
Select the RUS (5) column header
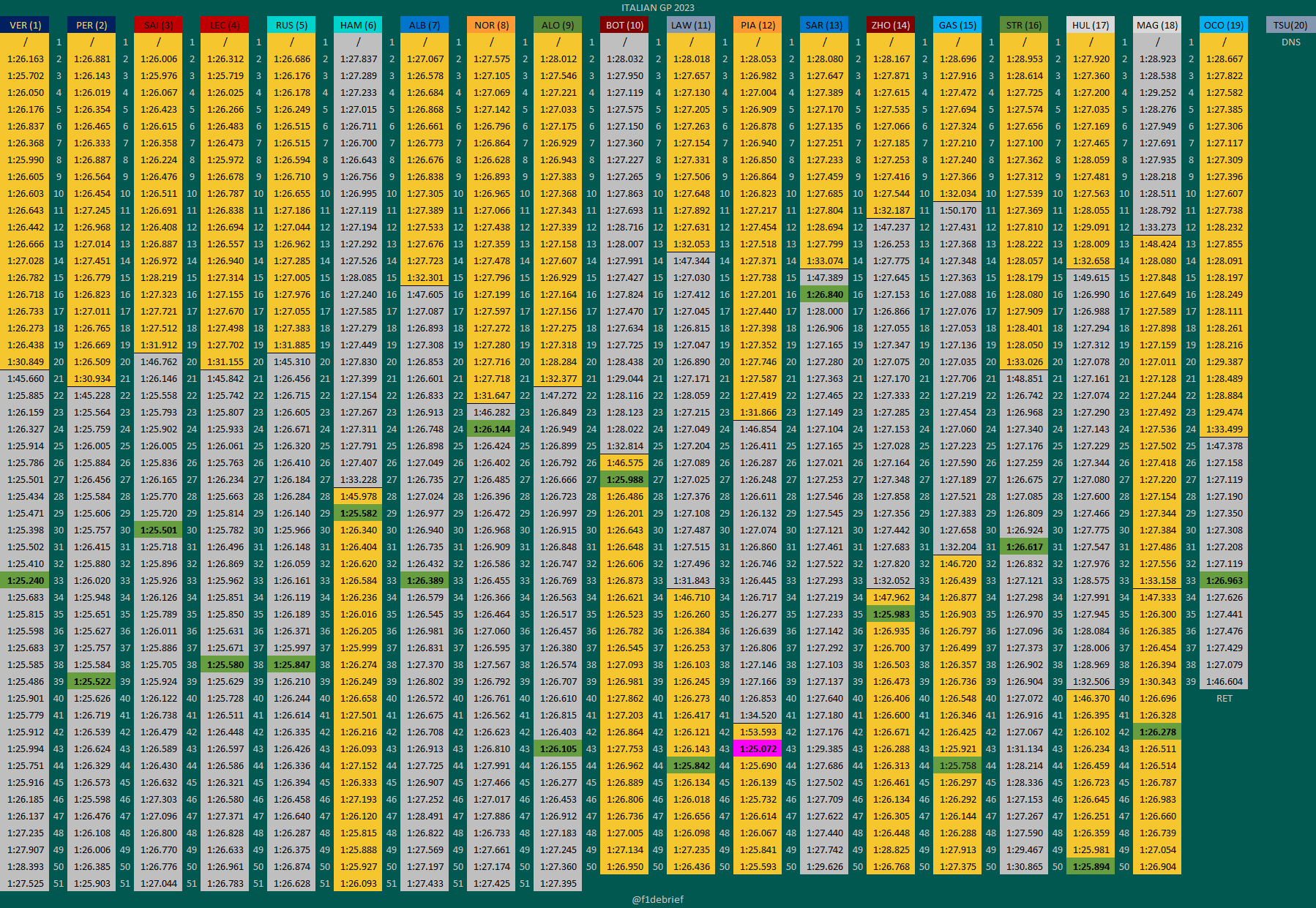(292, 25)
